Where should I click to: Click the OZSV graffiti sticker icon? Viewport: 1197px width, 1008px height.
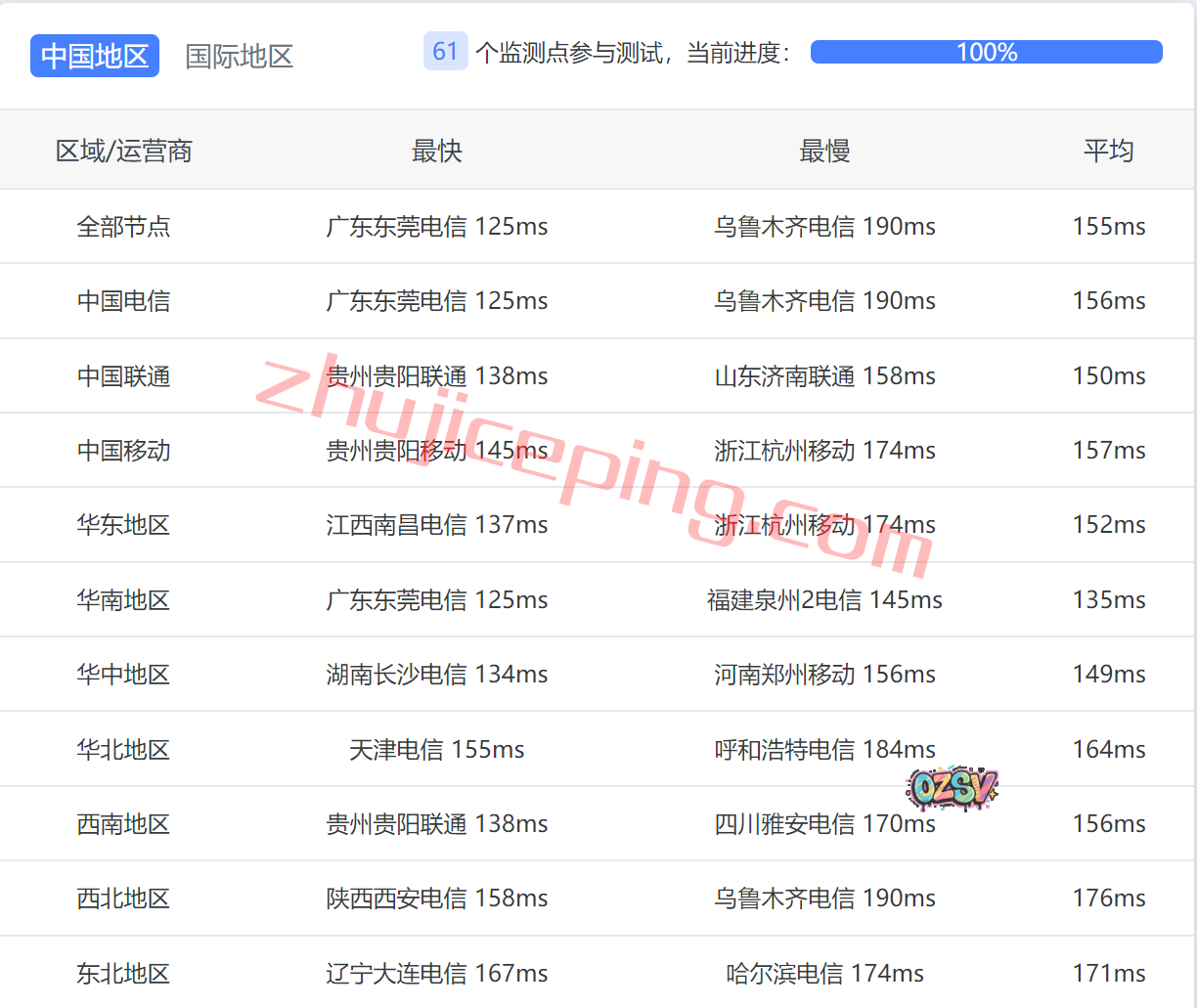953,788
